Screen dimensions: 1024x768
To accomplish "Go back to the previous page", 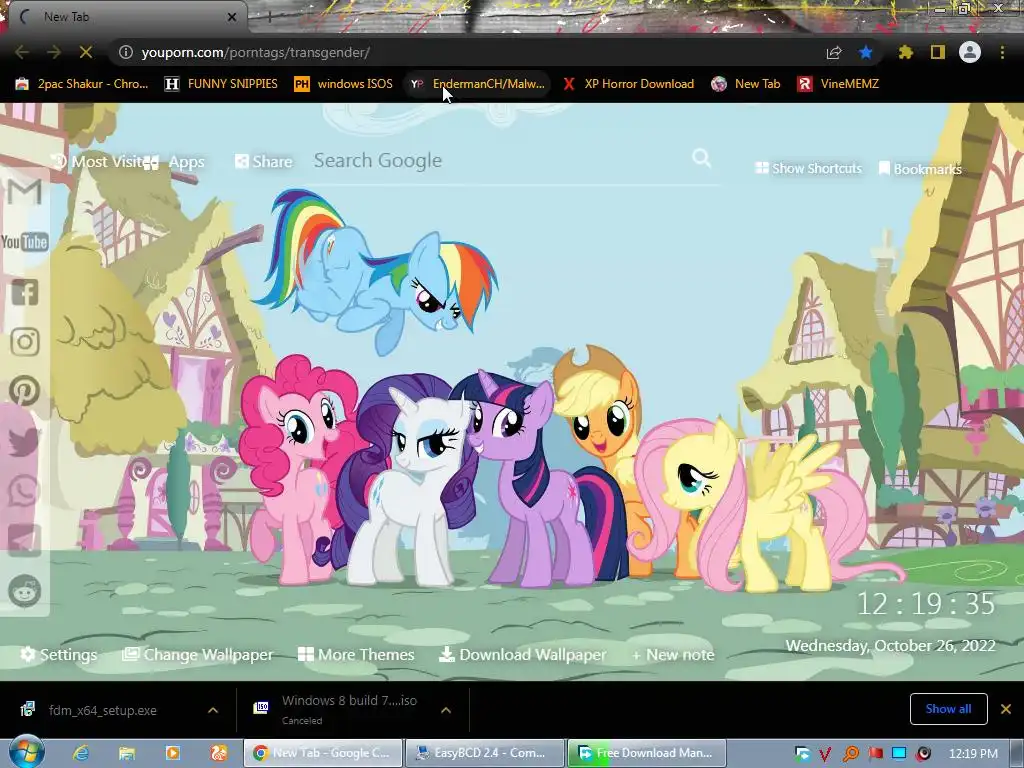I will click(x=22, y=52).
